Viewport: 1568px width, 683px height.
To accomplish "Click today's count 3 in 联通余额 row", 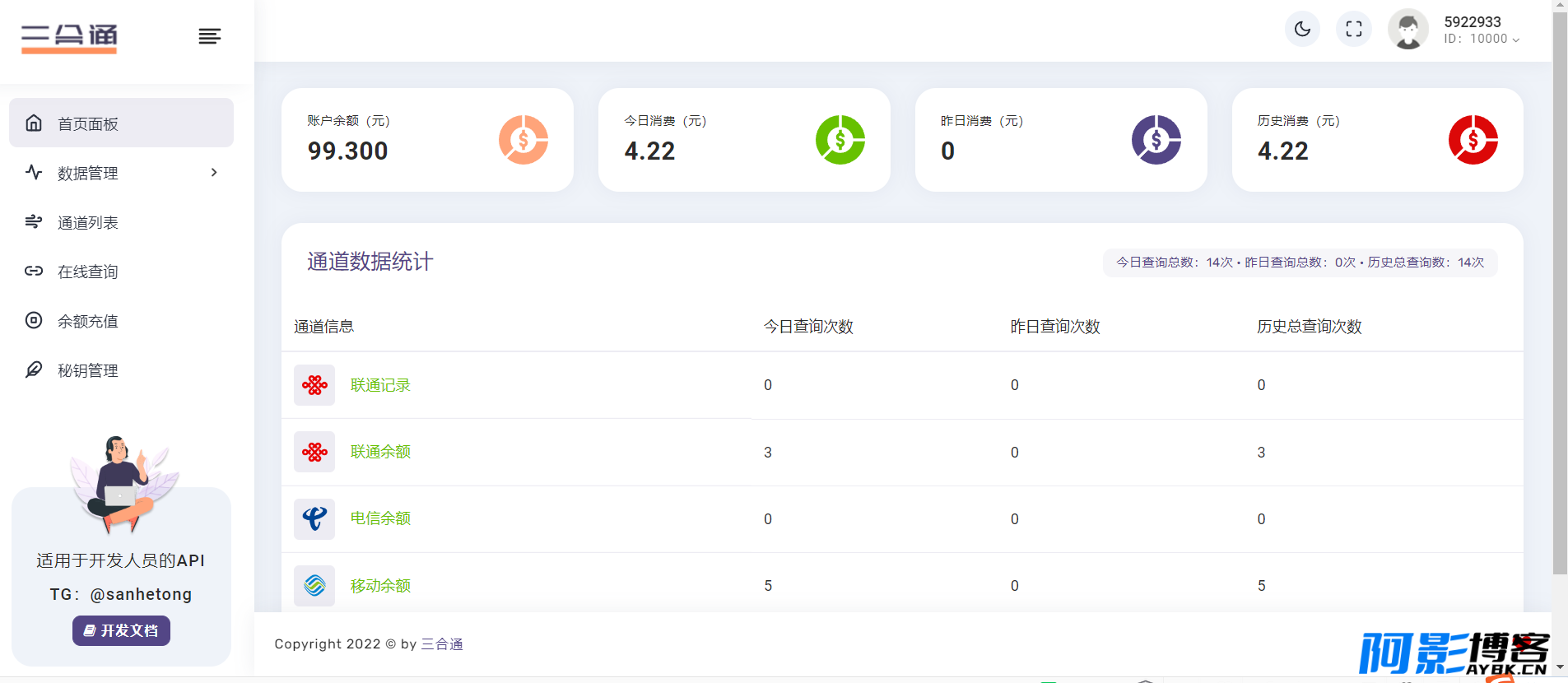I will point(768,453).
